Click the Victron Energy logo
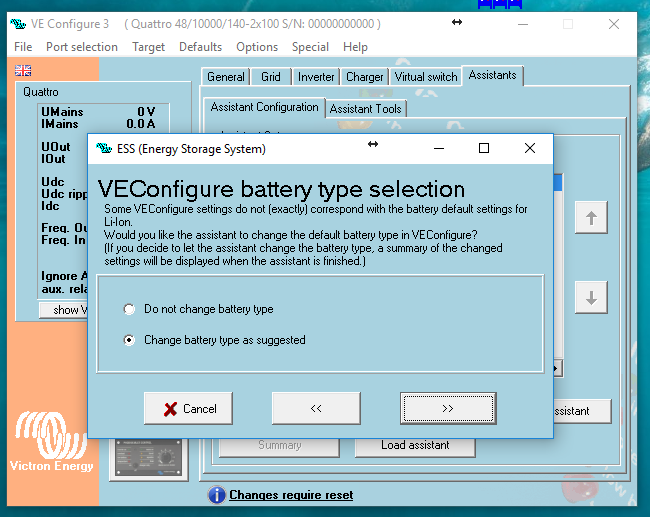This screenshot has width=650, height=517. [x=51, y=442]
